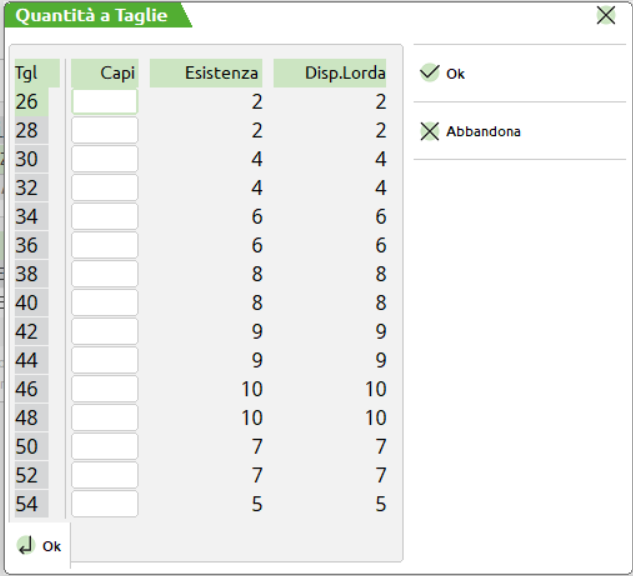Select the size 40 row label
The width and height of the screenshot is (633, 576).
[27, 303]
